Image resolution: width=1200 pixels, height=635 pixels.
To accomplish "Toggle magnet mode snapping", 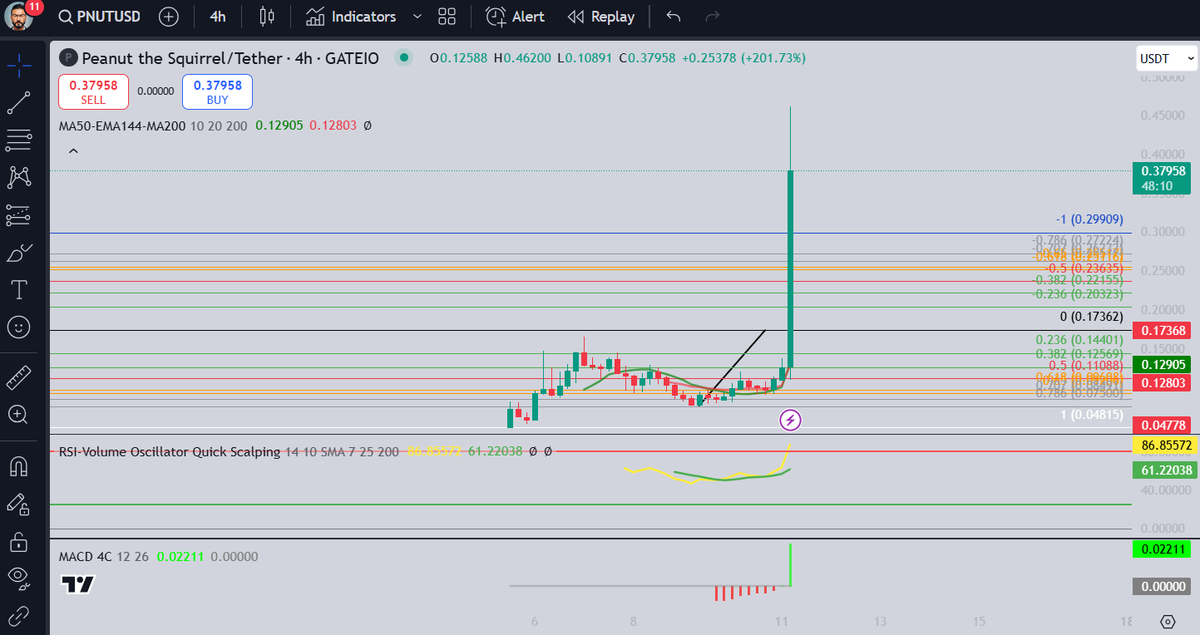I will pos(20,465).
